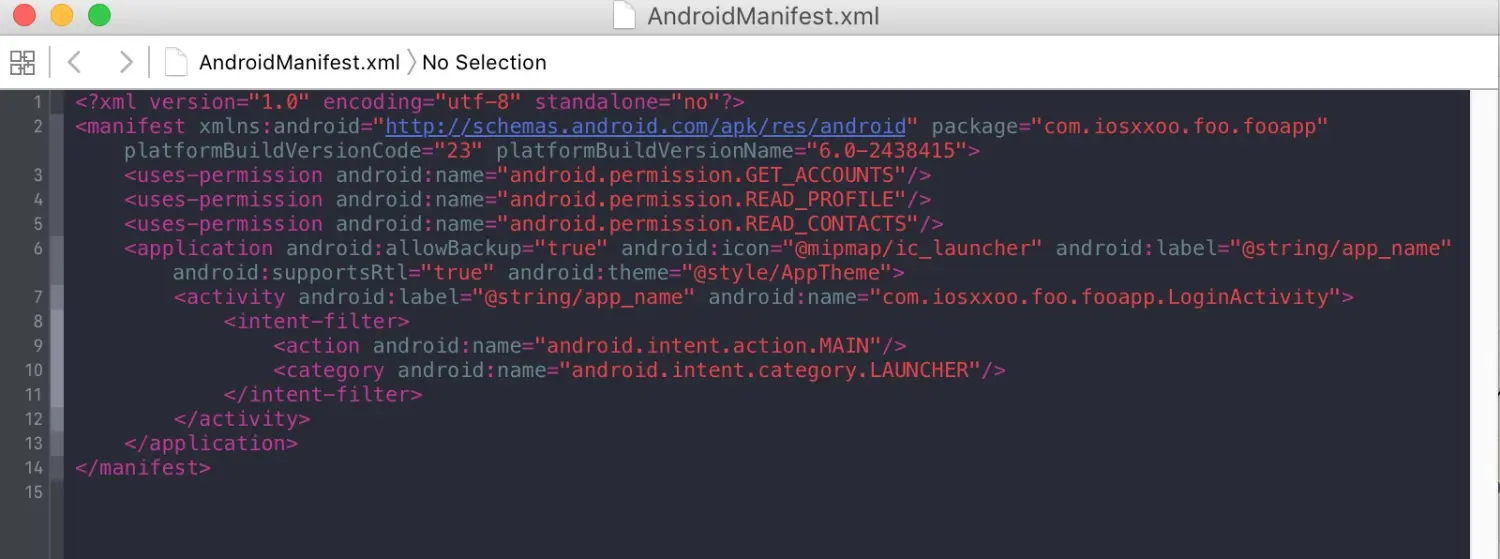This screenshot has height=559, width=1500.
Task: Click the AndroidManifest.xml window title
Action: 763,16
